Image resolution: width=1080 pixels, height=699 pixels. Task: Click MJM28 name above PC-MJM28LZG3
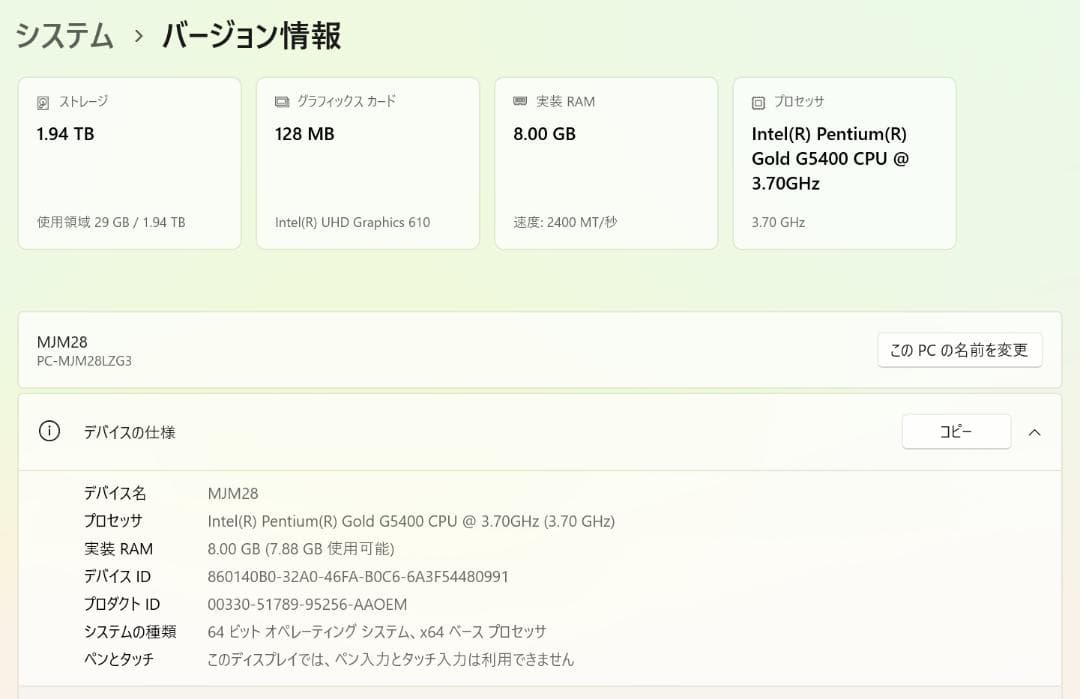(62, 342)
